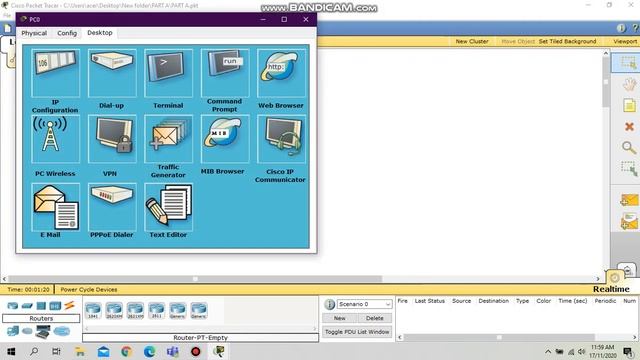
Task: Open the Command Prompt icon
Action: click(x=224, y=73)
